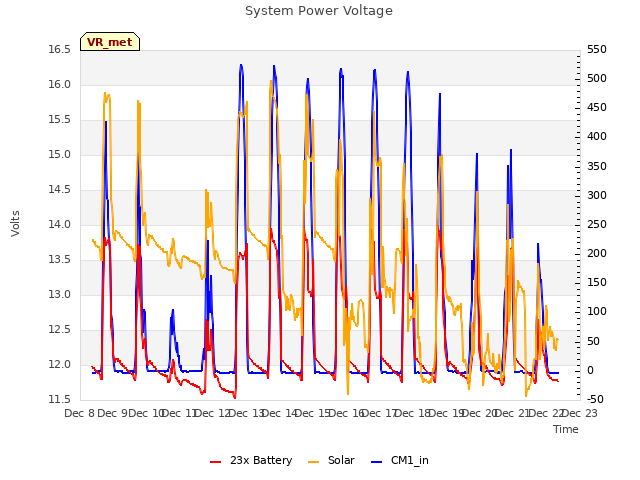Select the CM1_in legend entry
This screenshot has width=640, height=480.
[x=400, y=460]
